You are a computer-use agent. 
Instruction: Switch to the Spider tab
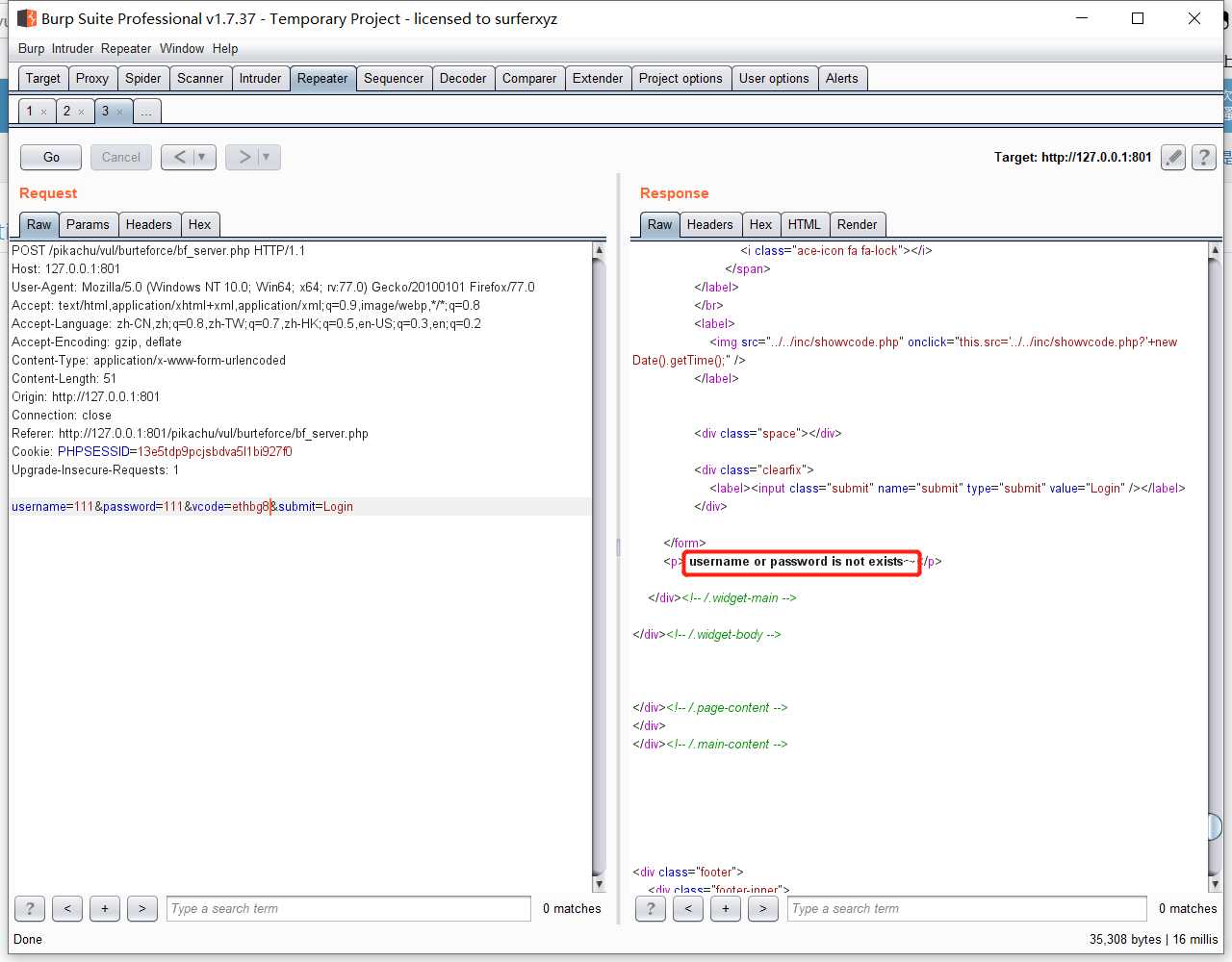[x=143, y=78]
